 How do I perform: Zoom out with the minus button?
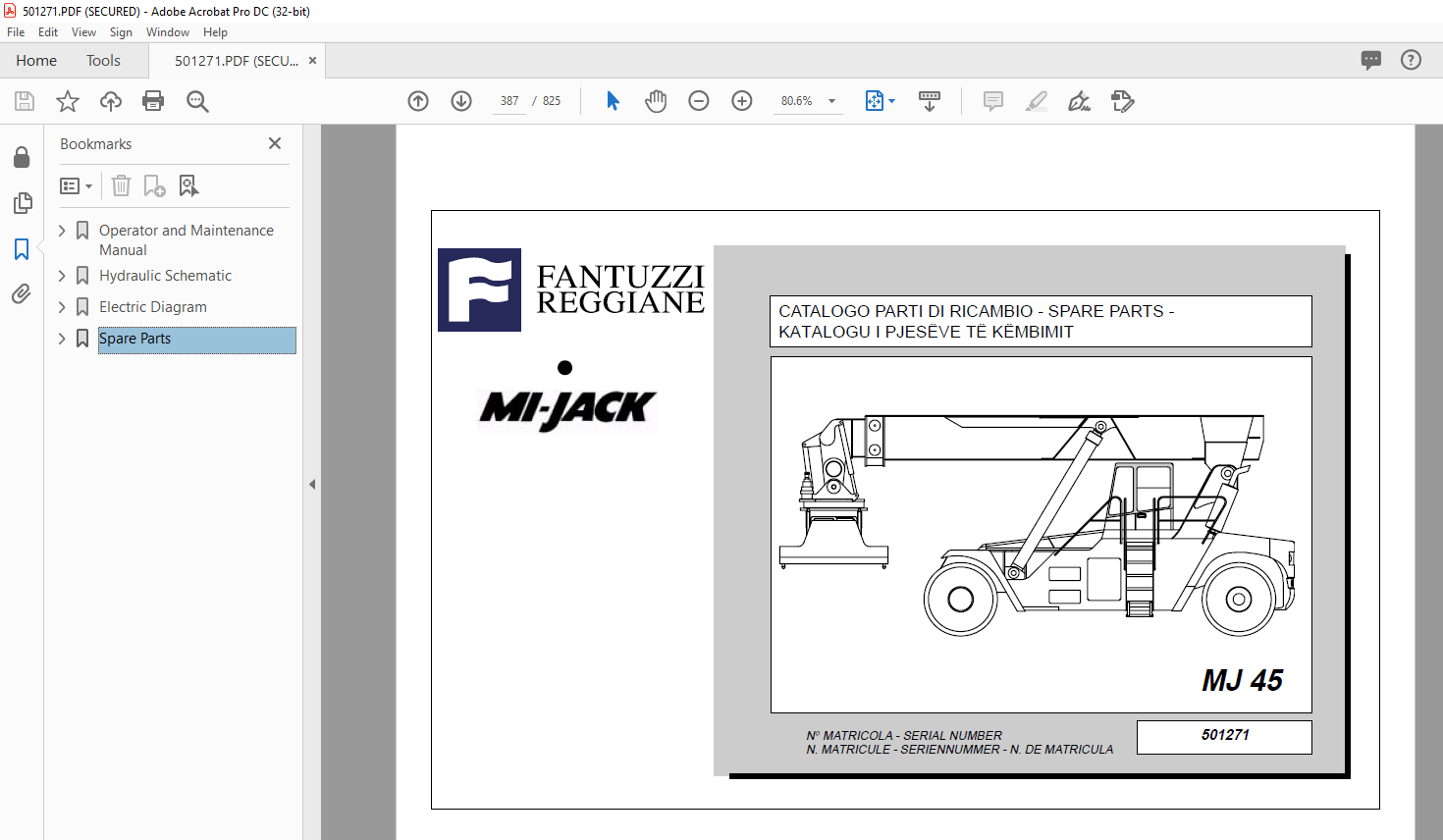(699, 101)
